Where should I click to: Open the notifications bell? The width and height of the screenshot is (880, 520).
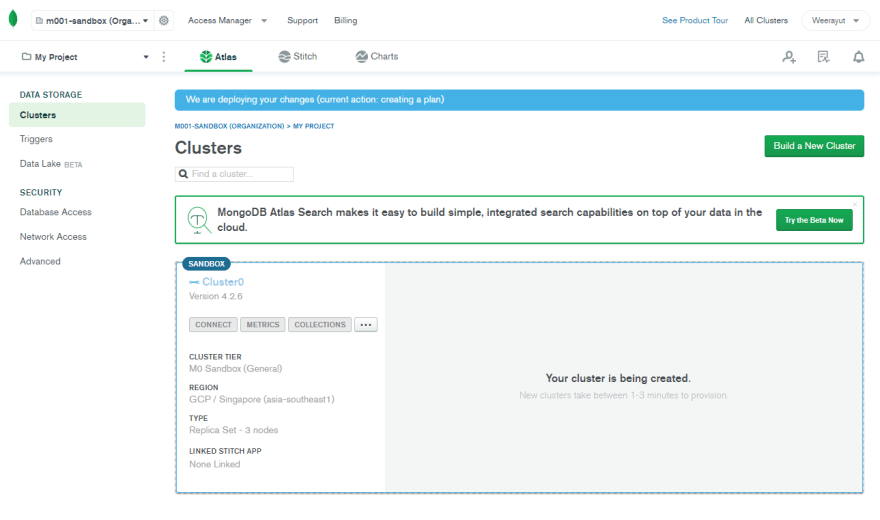click(859, 57)
